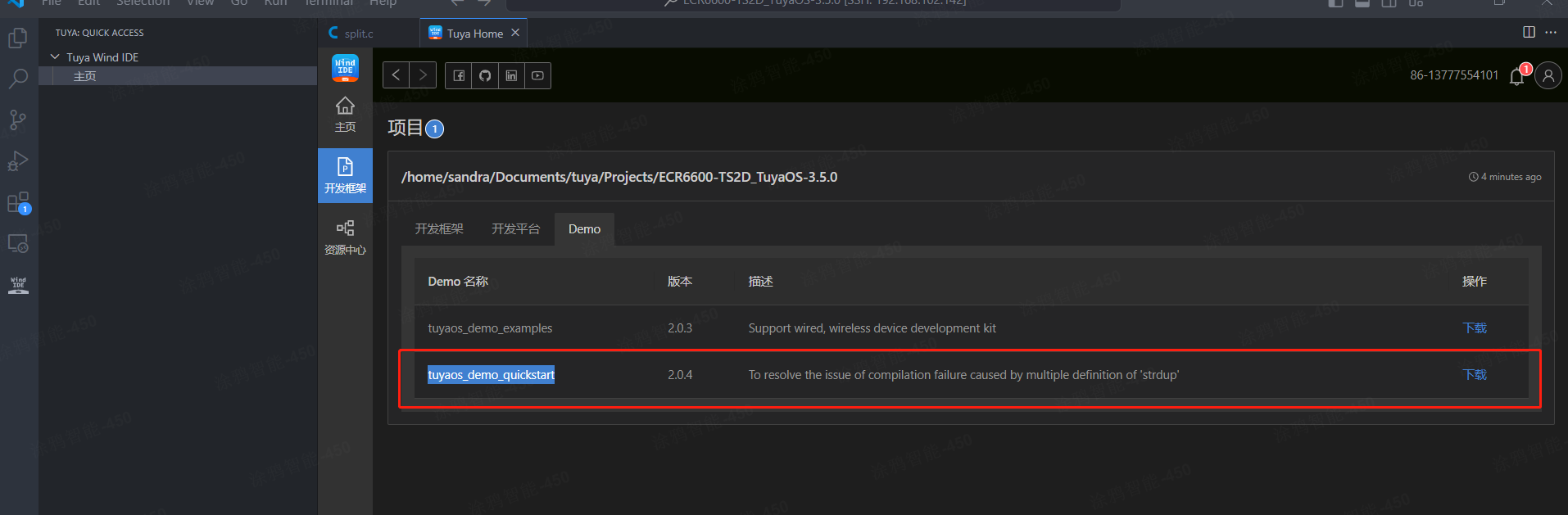Click the strdup compilation failure description
Image resolution: width=1568 pixels, height=515 pixels.
(963, 374)
